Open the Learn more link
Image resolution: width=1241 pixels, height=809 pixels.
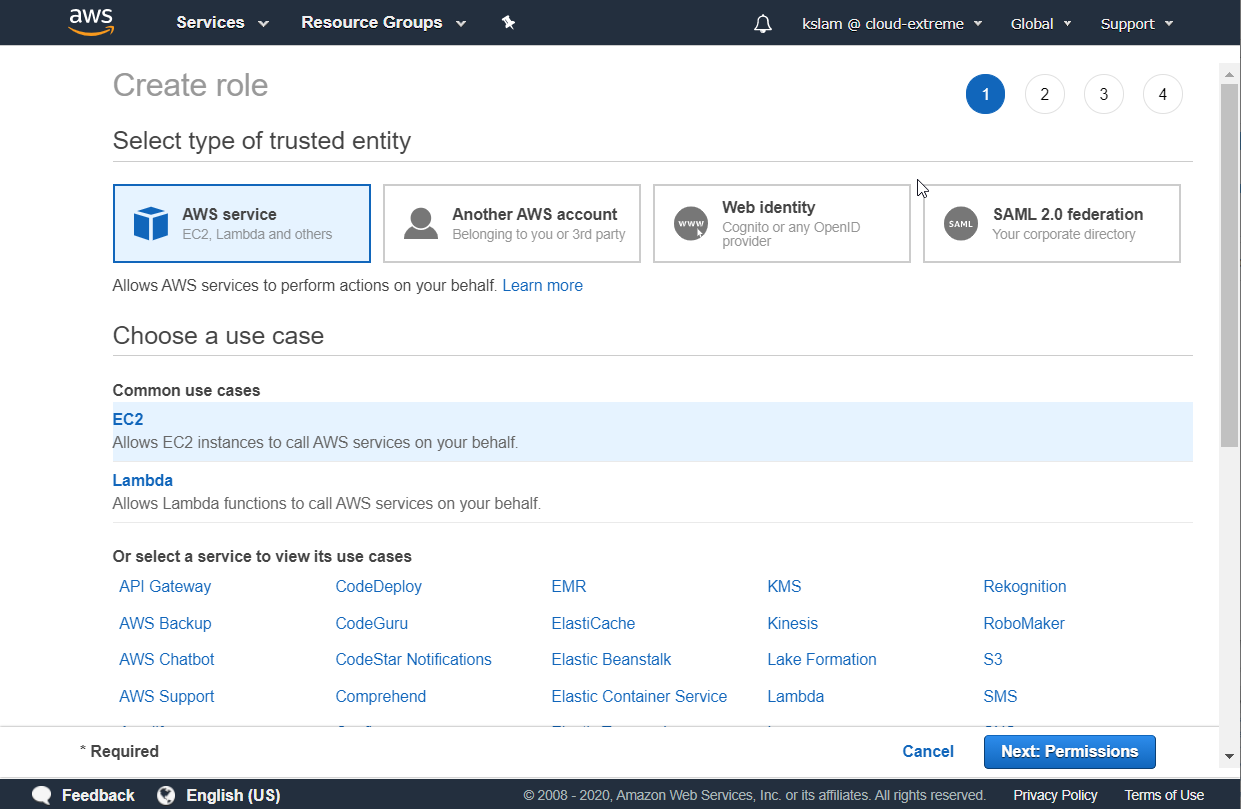tap(542, 285)
